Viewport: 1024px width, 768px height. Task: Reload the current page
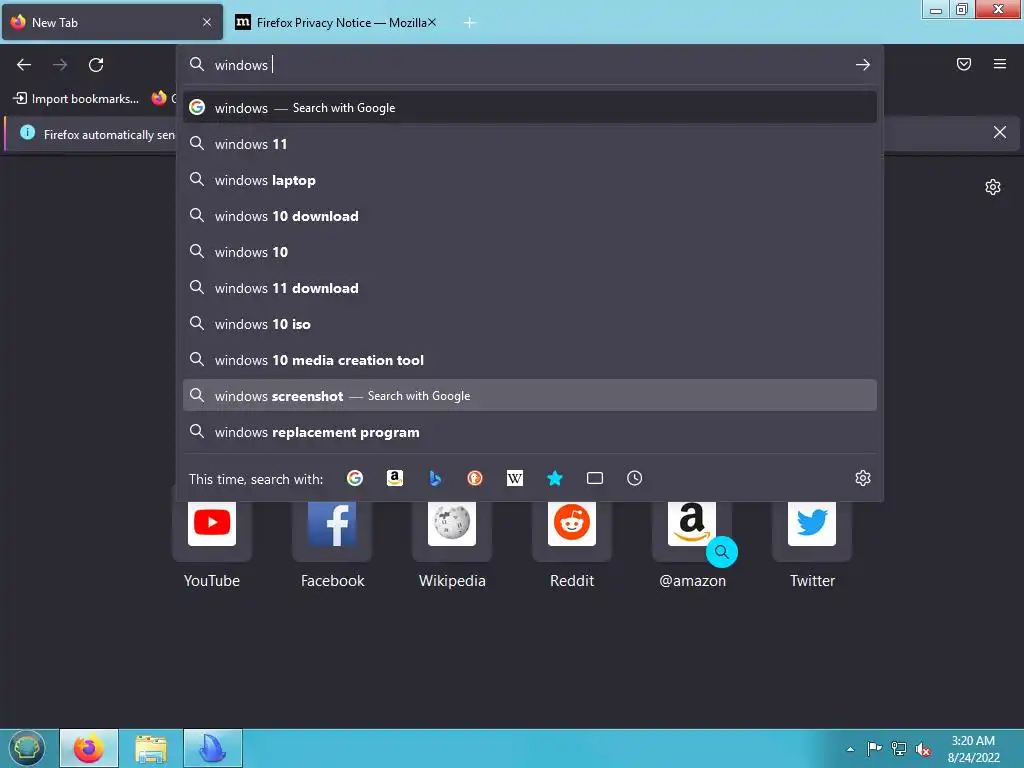[96, 65]
